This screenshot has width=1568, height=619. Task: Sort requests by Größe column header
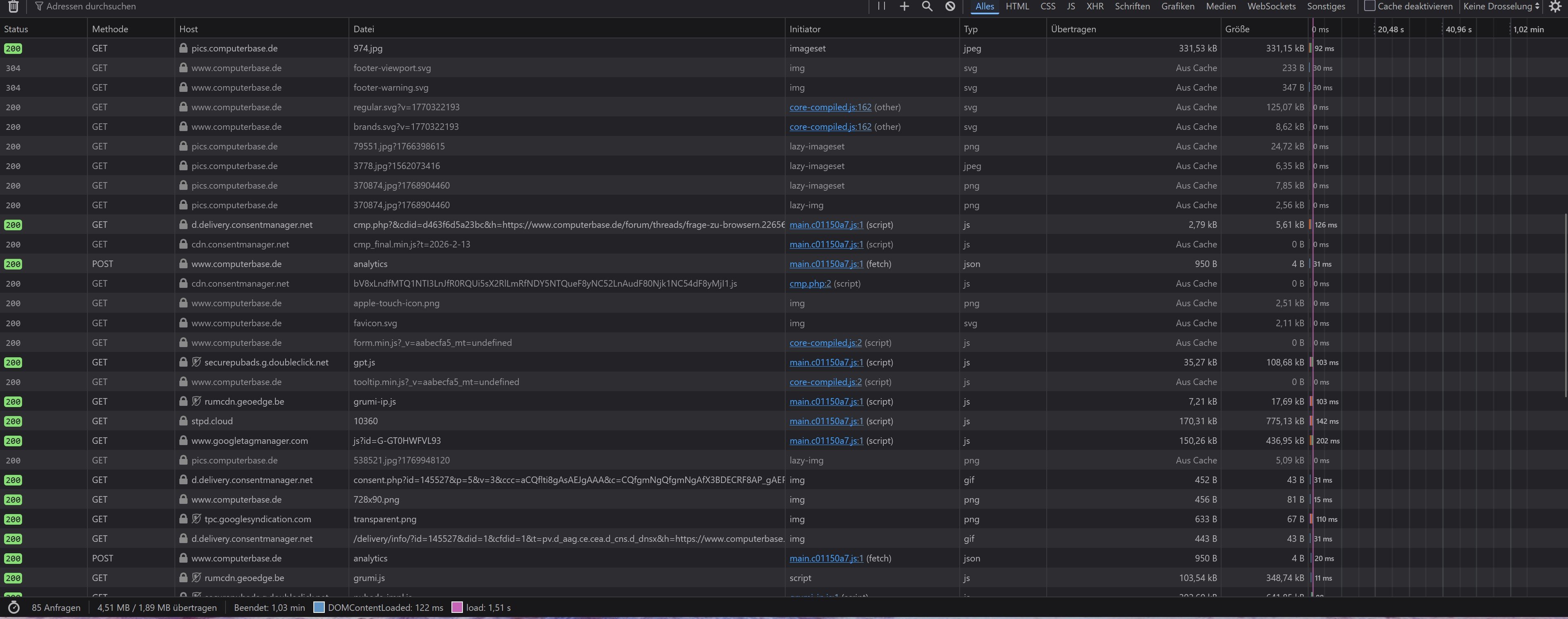[1237, 29]
